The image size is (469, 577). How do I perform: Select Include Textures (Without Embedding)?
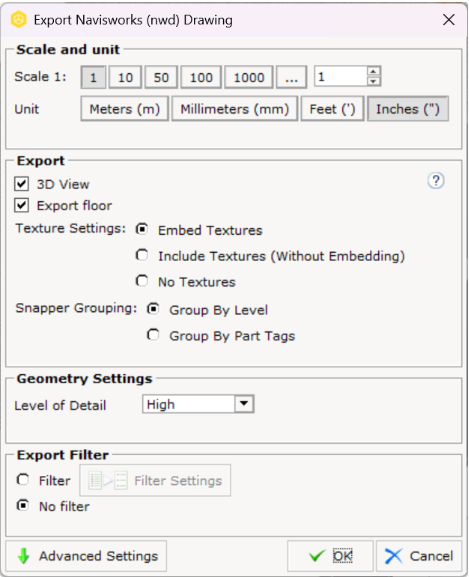[142, 255]
